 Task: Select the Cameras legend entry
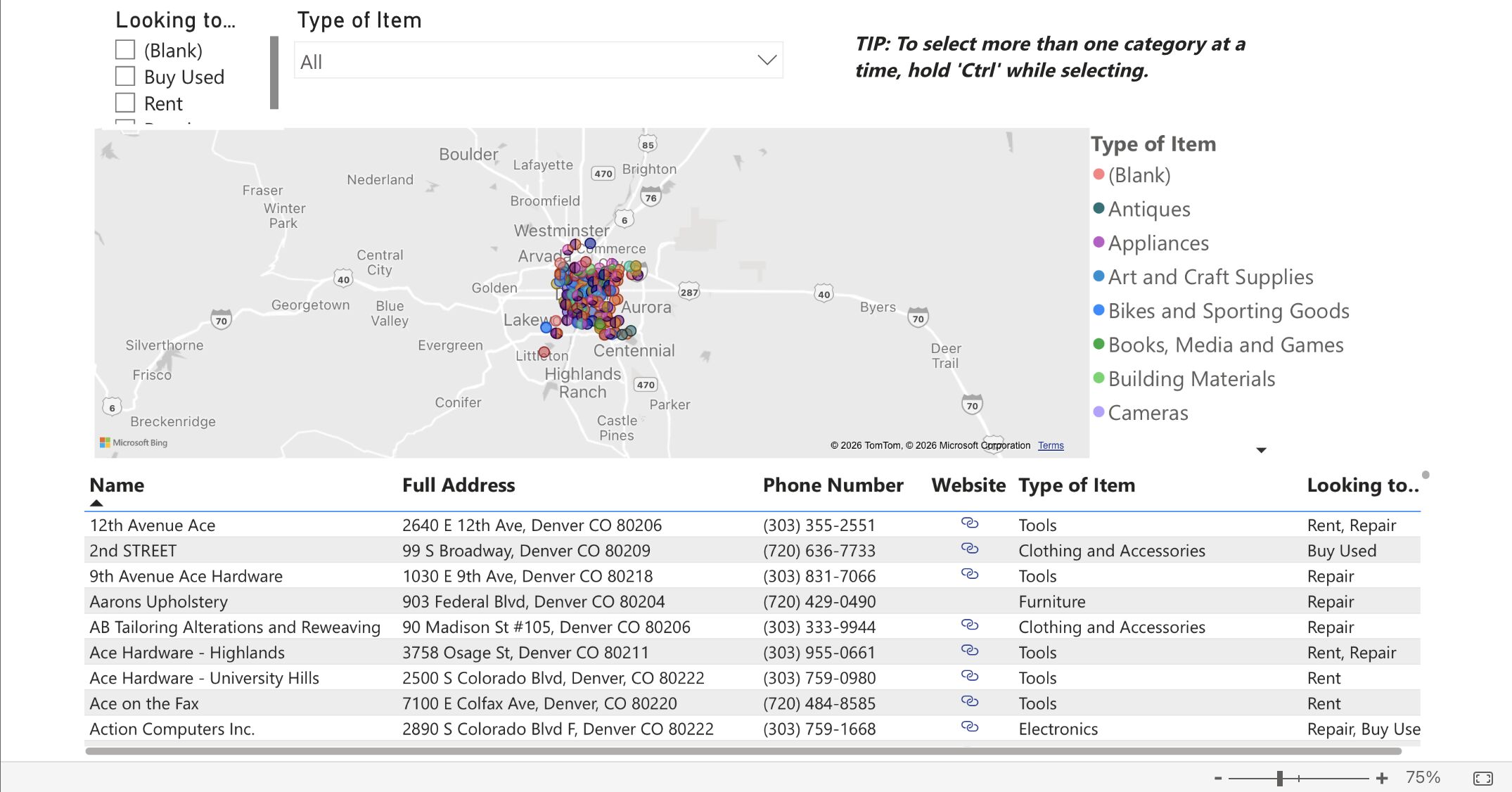[1141, 413]
